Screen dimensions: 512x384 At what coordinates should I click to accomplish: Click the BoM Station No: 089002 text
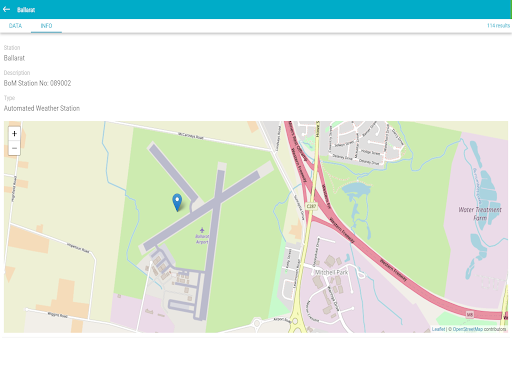tap(37, 83)
